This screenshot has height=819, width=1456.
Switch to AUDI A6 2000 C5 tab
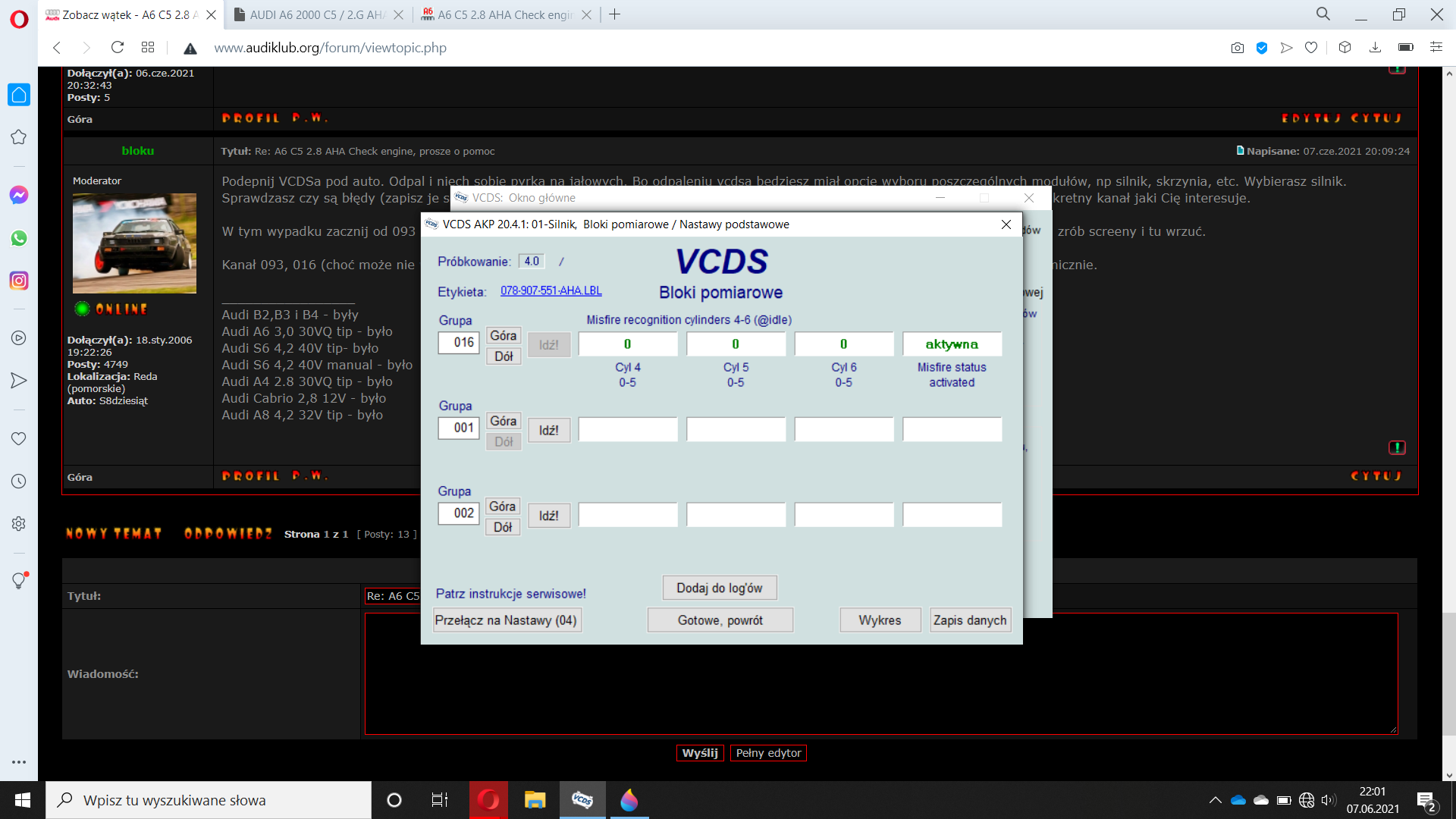tap(318, 14)
